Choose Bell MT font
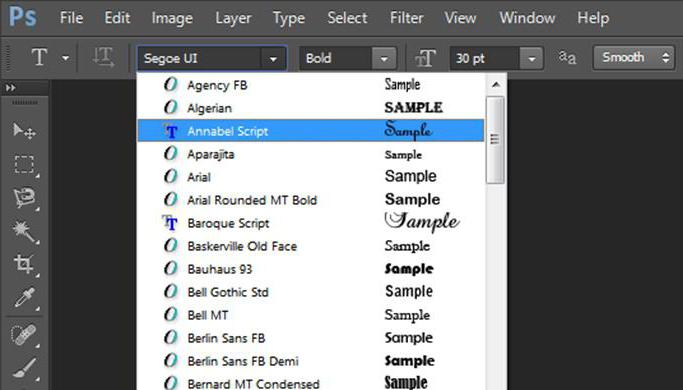 [311, 315]
